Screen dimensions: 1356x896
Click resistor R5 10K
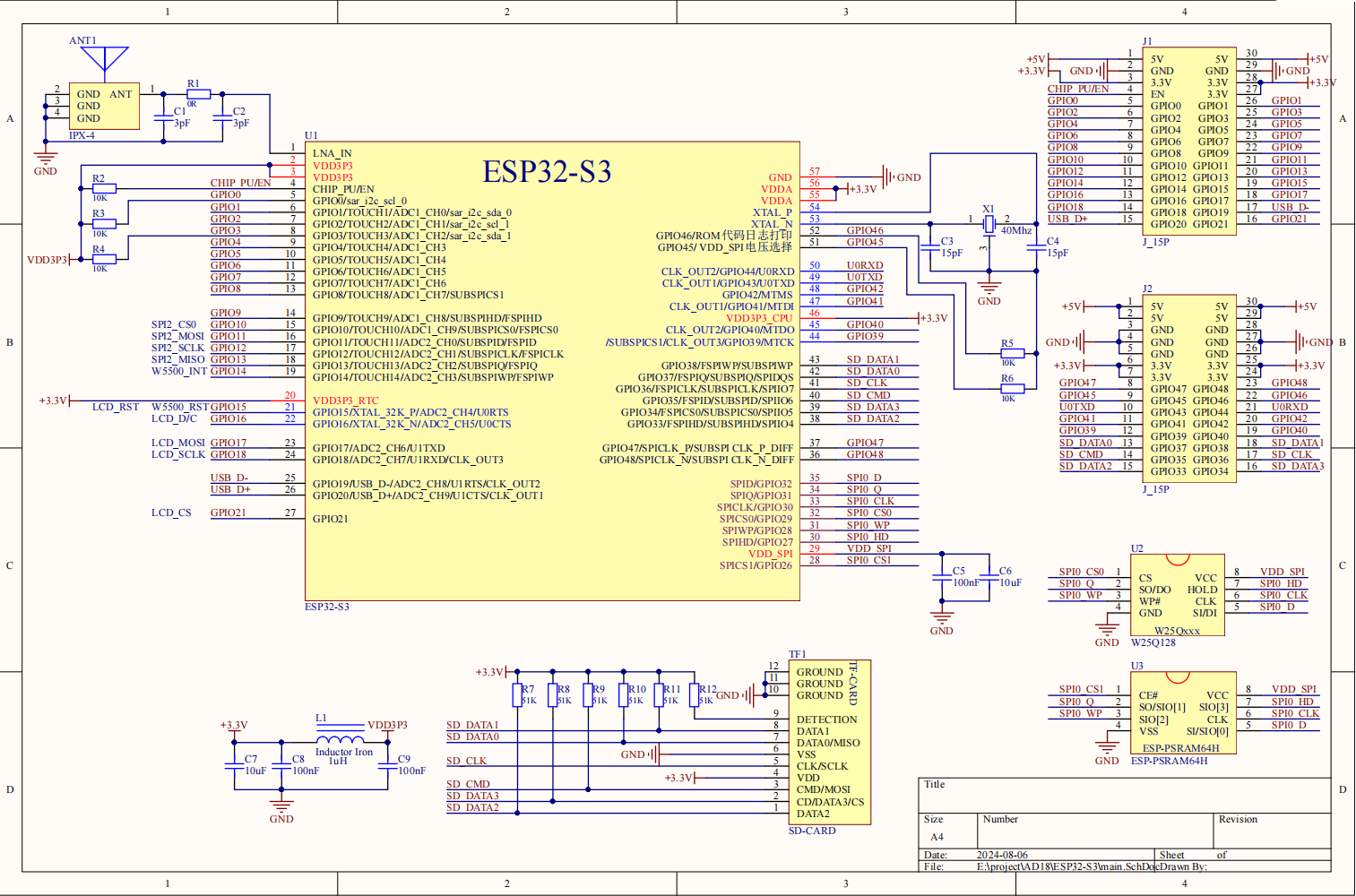pos(1012,353)
